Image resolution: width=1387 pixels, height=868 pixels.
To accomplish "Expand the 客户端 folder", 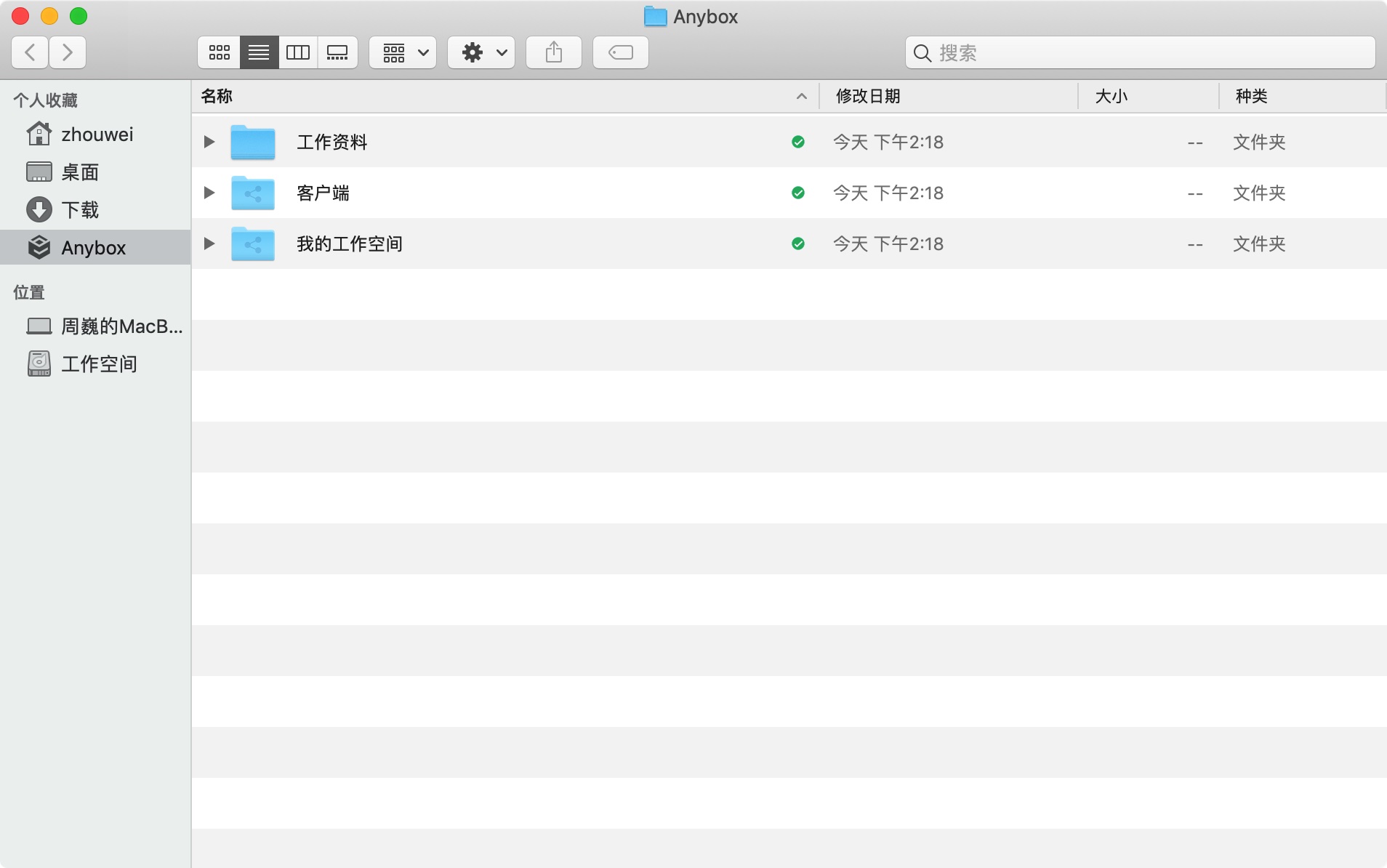I will click(209, 193).
